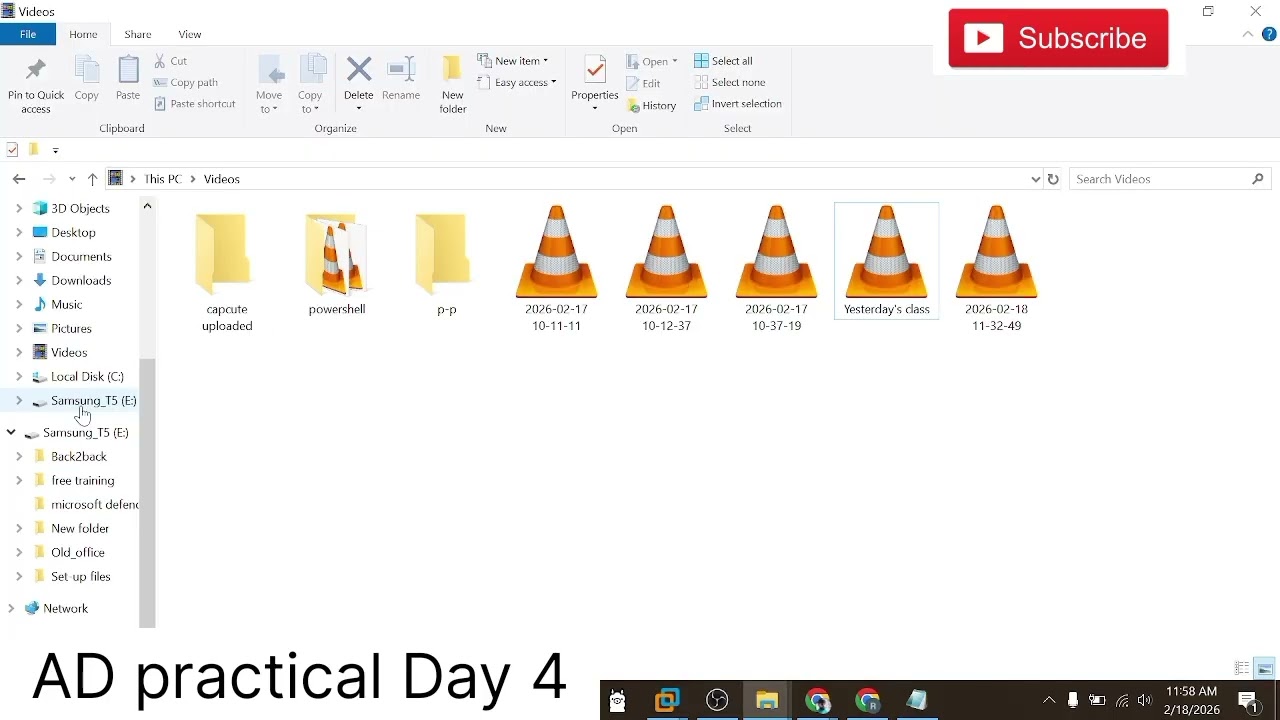The width and height of the screenshot is (1280, 720).
Task: Click the Quick Access toolbar properties checkbox
Action: coord(12,150)
